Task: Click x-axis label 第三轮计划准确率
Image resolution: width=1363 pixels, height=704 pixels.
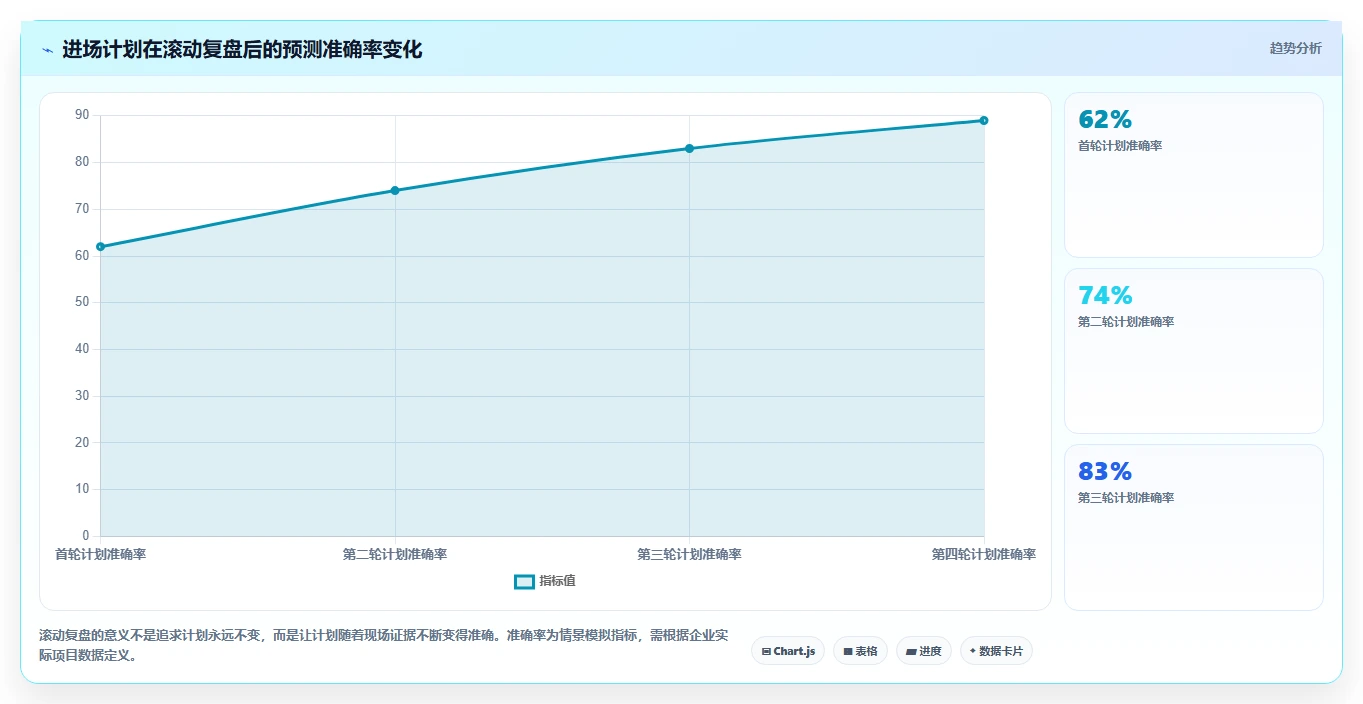Action: point(689,554)
